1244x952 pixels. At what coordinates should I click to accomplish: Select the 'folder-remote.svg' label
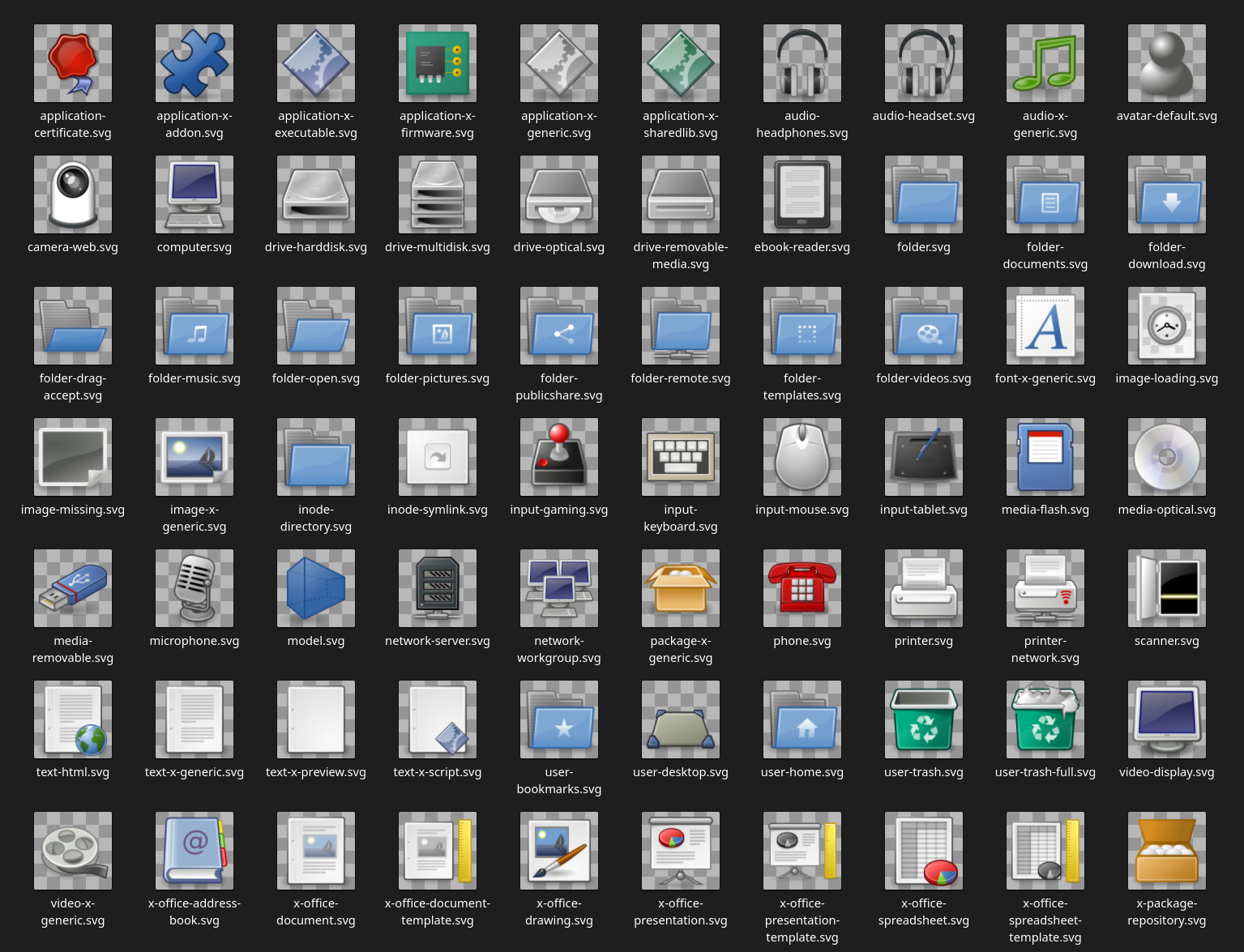pyautogui.click(x=681, y=378)
